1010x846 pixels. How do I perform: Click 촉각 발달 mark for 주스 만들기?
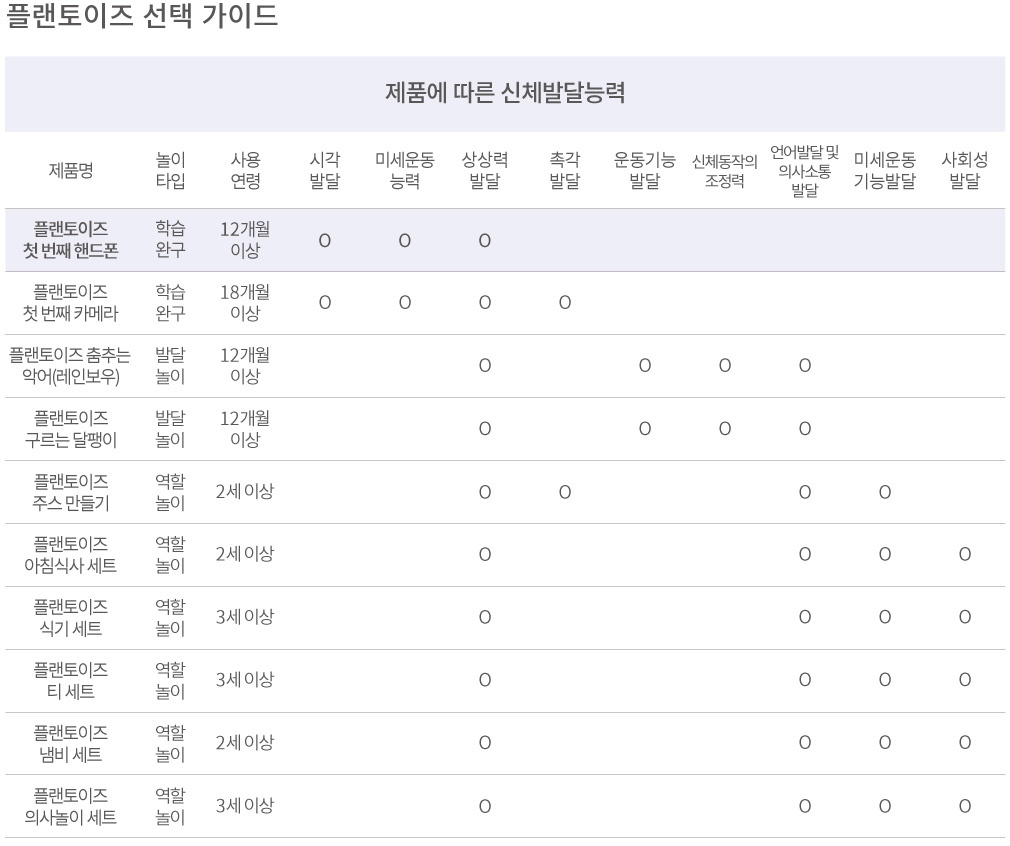(x=565, y=492)
